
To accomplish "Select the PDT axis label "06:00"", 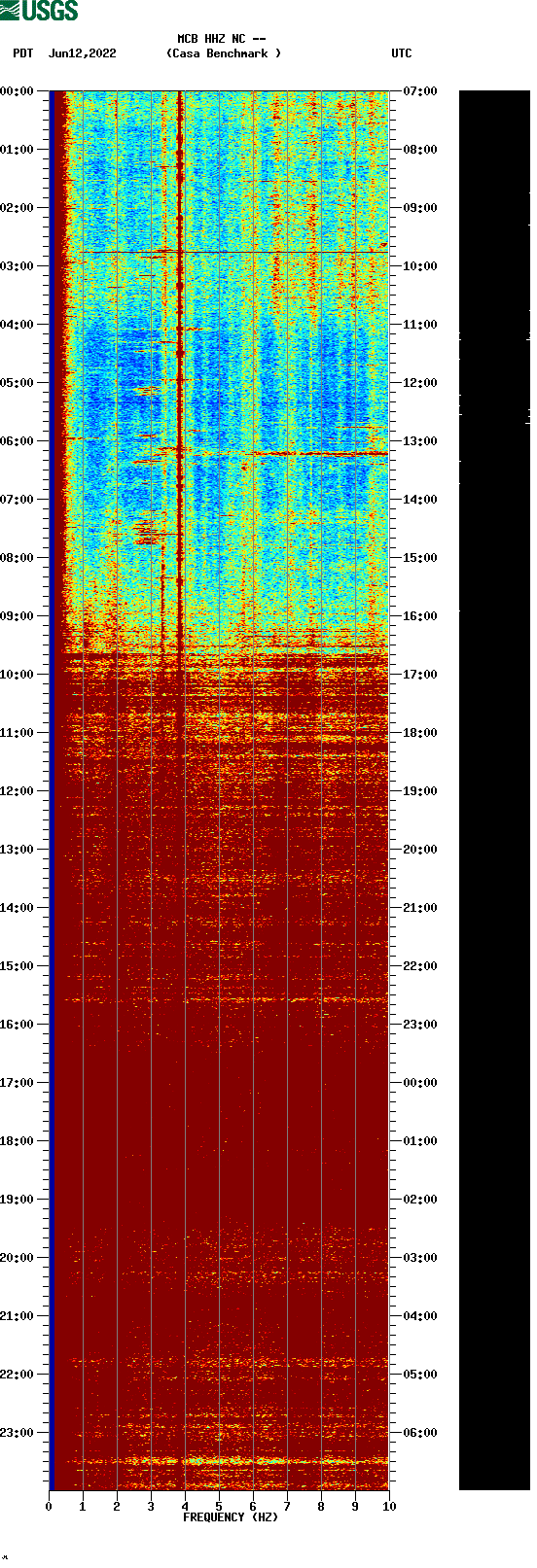I will [x=18, y=441].
